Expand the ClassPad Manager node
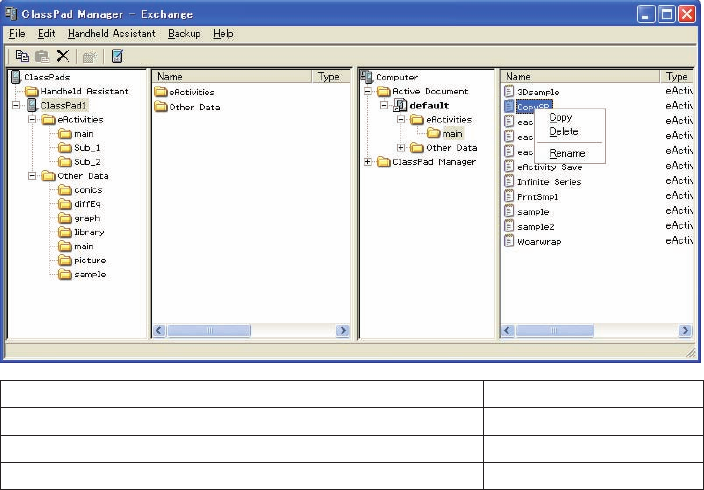Image resolution: width=704 pixels, height=490 pixels. 368,162
